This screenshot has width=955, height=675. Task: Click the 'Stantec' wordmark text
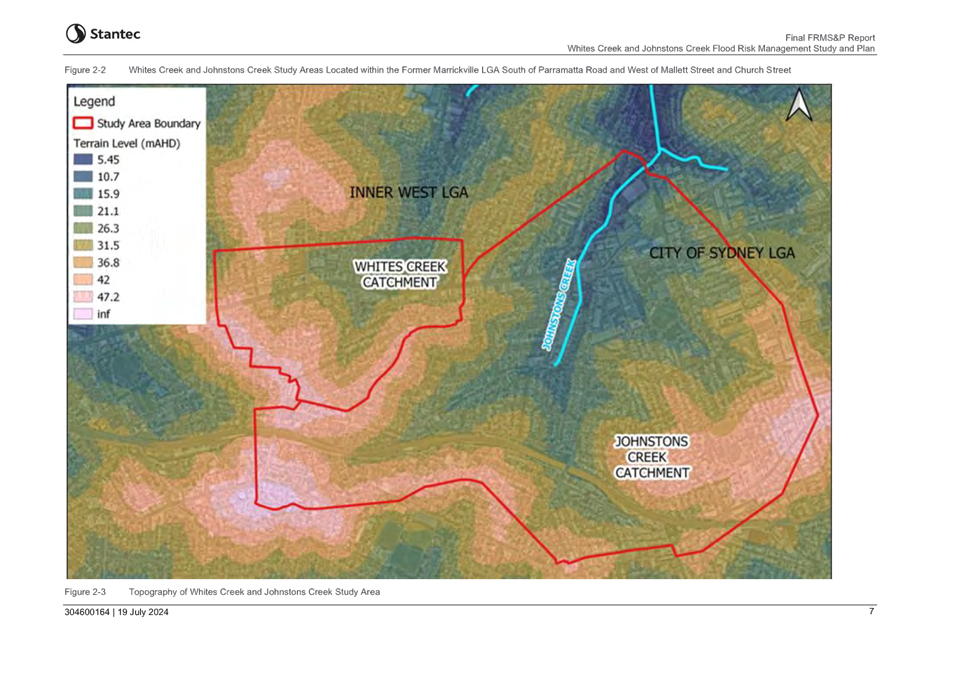point(115,34)
